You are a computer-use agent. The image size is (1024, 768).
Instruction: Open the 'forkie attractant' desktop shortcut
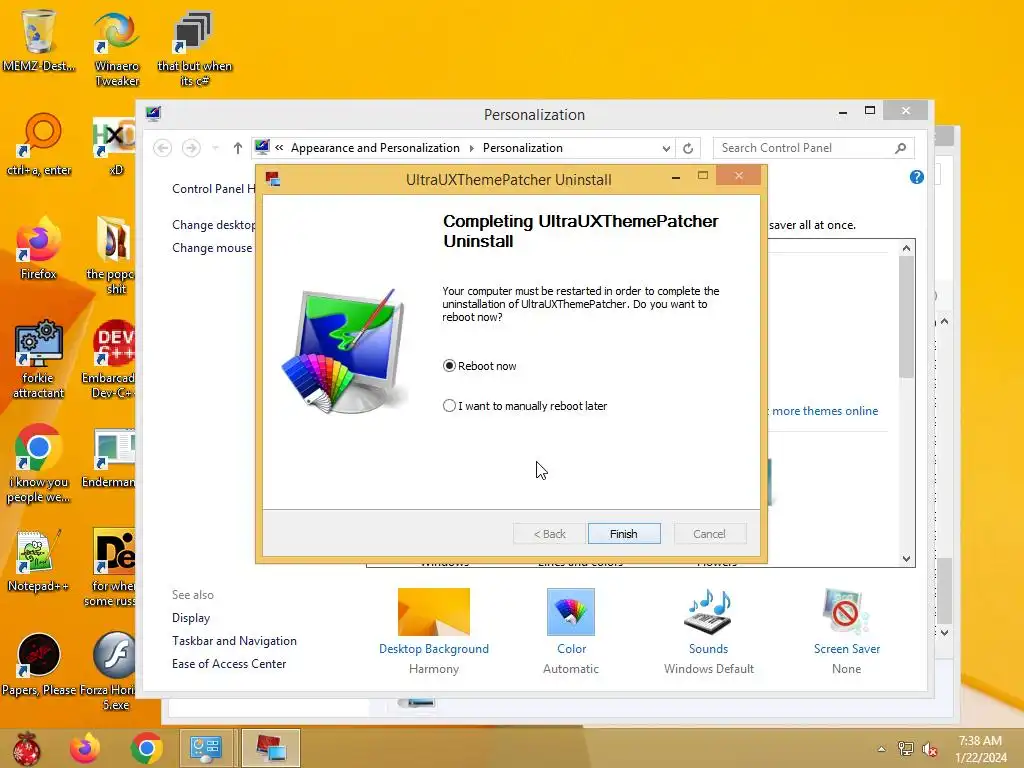tap(39, 359)
